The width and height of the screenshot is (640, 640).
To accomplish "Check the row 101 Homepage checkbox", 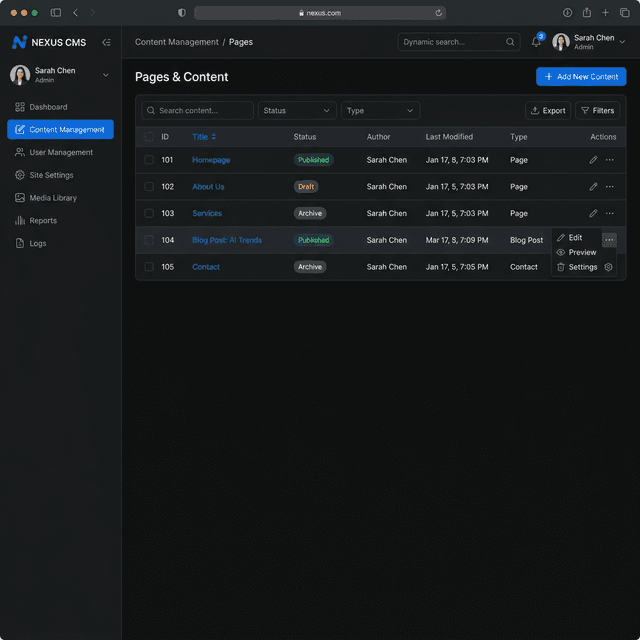I will pyautogui.click(x=149, y=160).
